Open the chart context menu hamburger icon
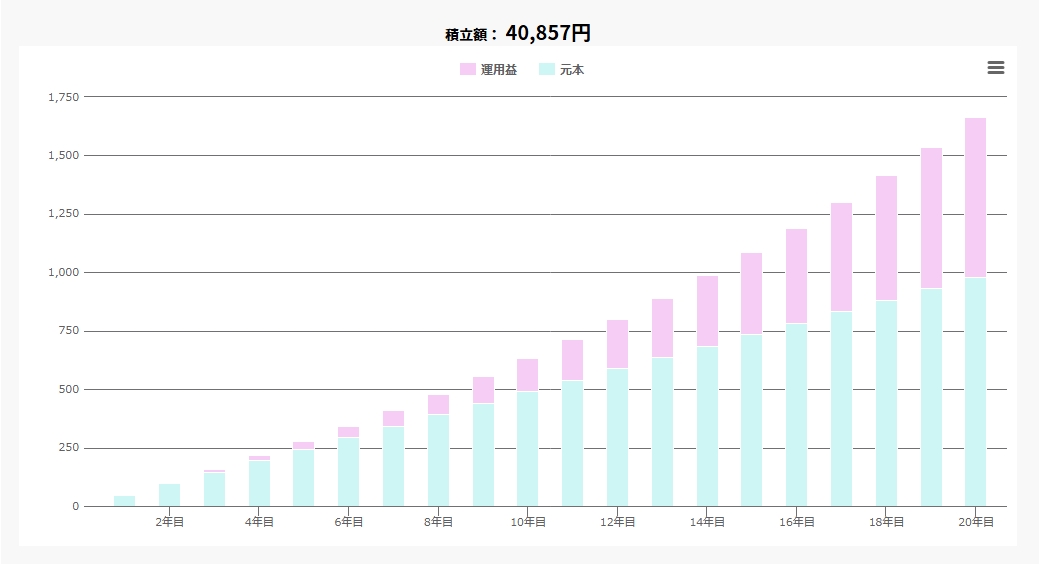Image resolution: width=1042 pixels, height=564 pixels. 995,68
